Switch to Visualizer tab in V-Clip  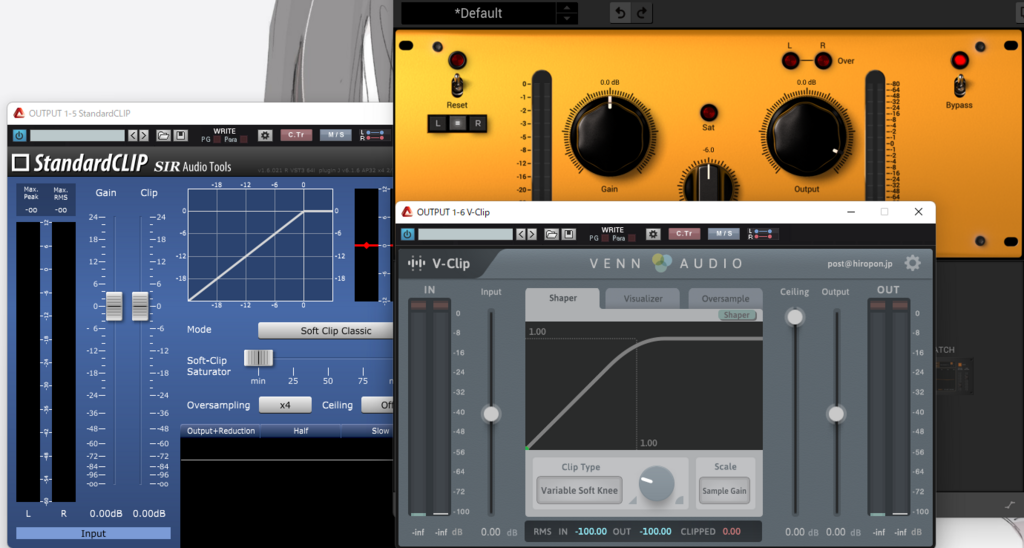pos(643,298)
